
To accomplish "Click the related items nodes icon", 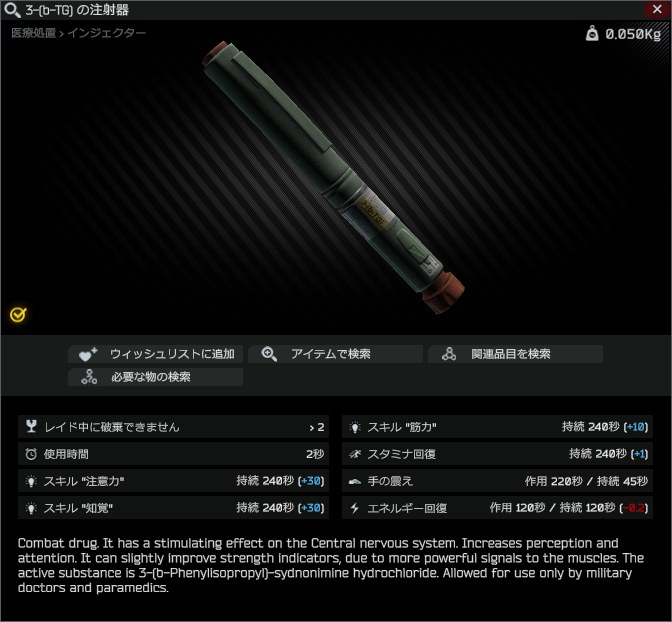I will (449, 354).
